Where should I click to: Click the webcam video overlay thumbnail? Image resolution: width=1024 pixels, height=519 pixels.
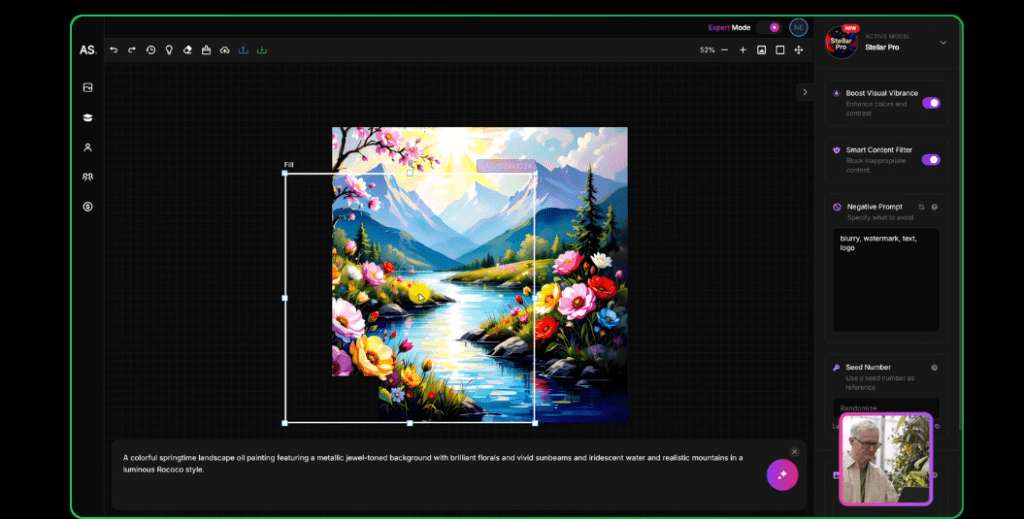[886, 460]
